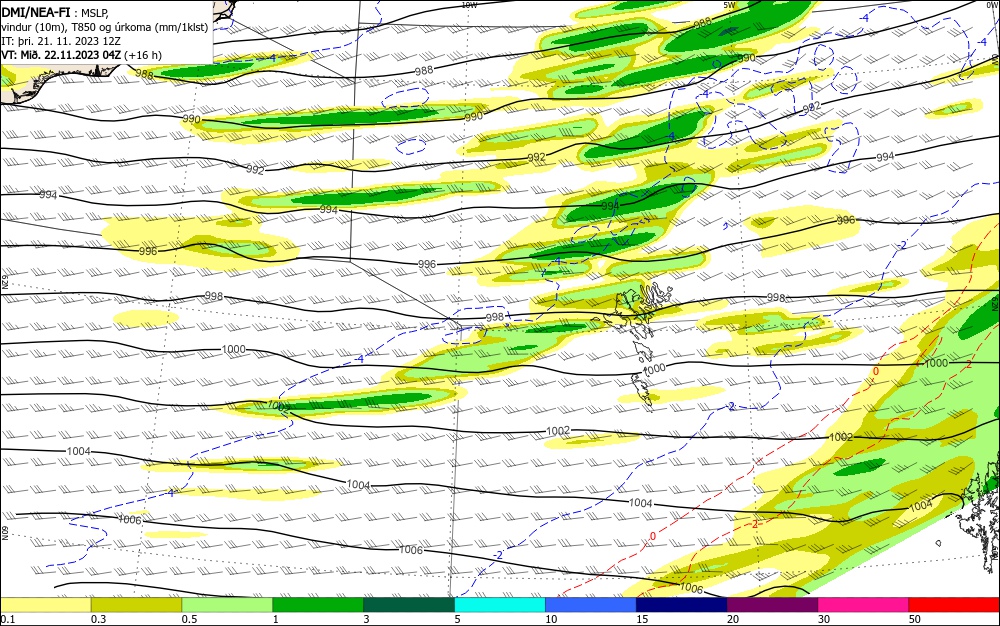Screen dimensions: 1000x626
Task: Select the green 1–3 mm legend swatch
Action: pos(318,605)
